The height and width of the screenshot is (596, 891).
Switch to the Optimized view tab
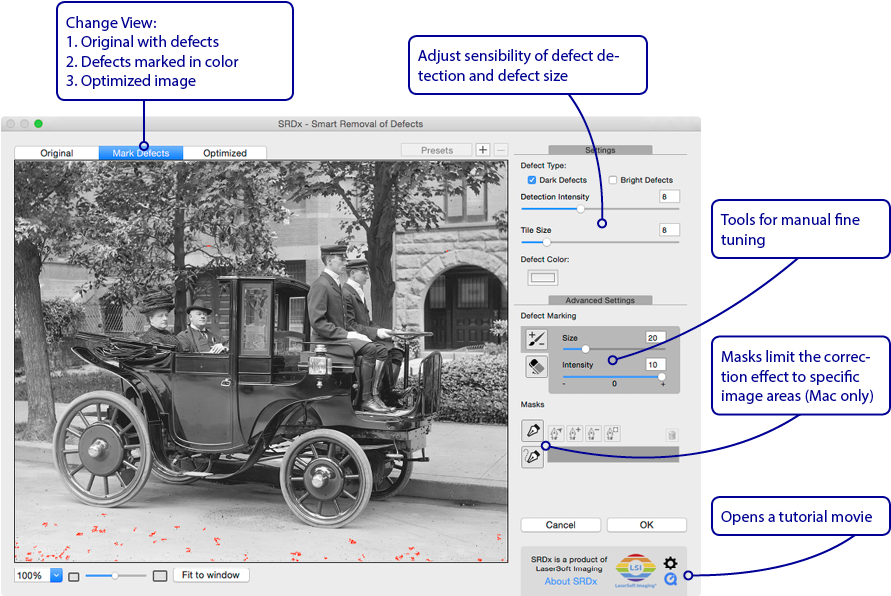(x=225, y=153)
